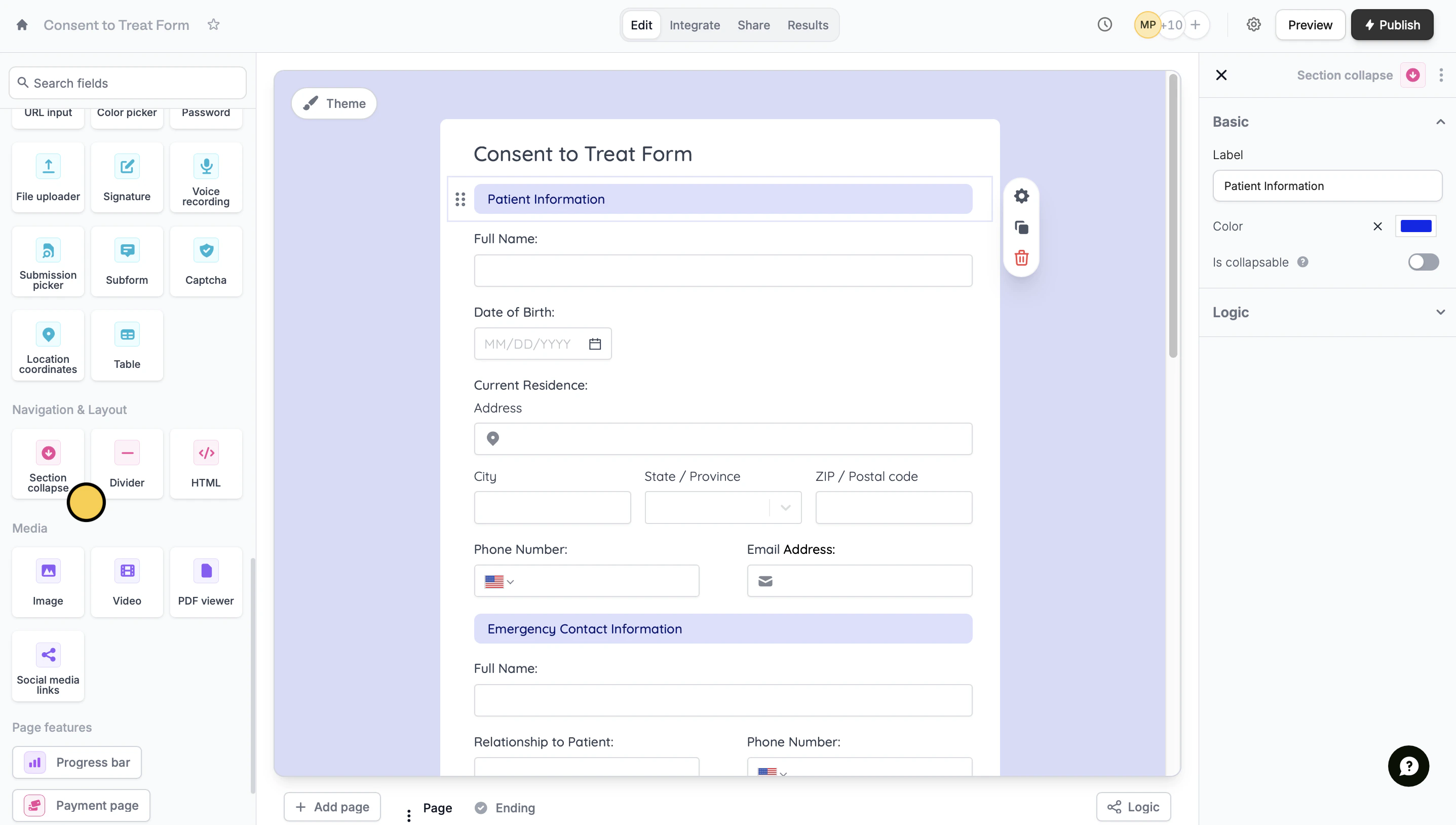Open the blue color swatch
1456x825 pixels.
coord(1415,227)
